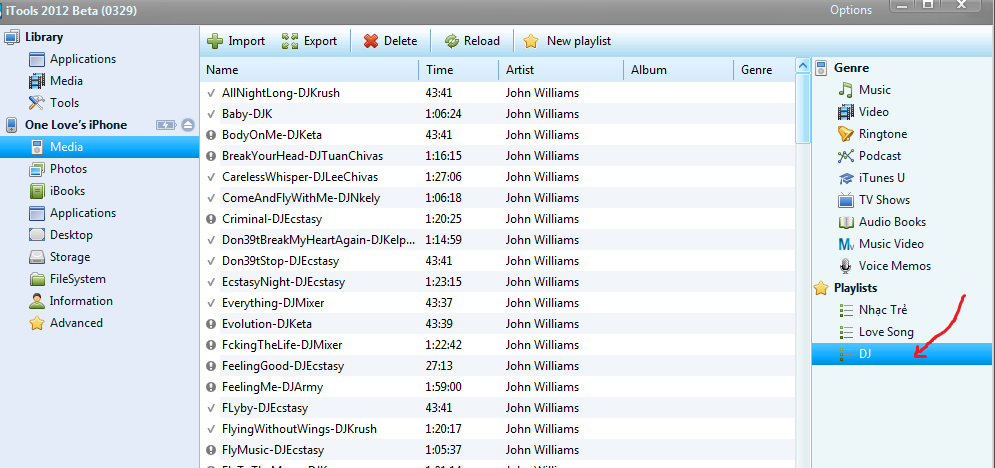Select the Music note genre icon
The image size is (995, 468).
click(845, 90)
